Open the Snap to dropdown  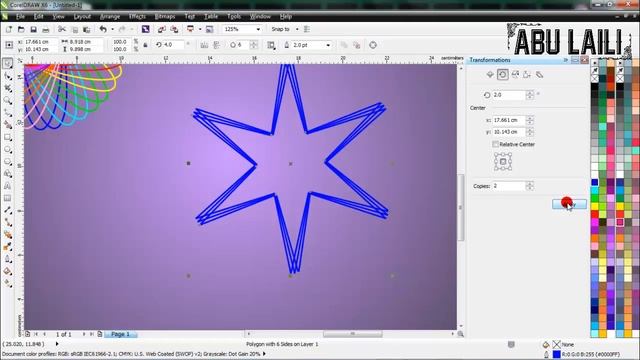297,29
